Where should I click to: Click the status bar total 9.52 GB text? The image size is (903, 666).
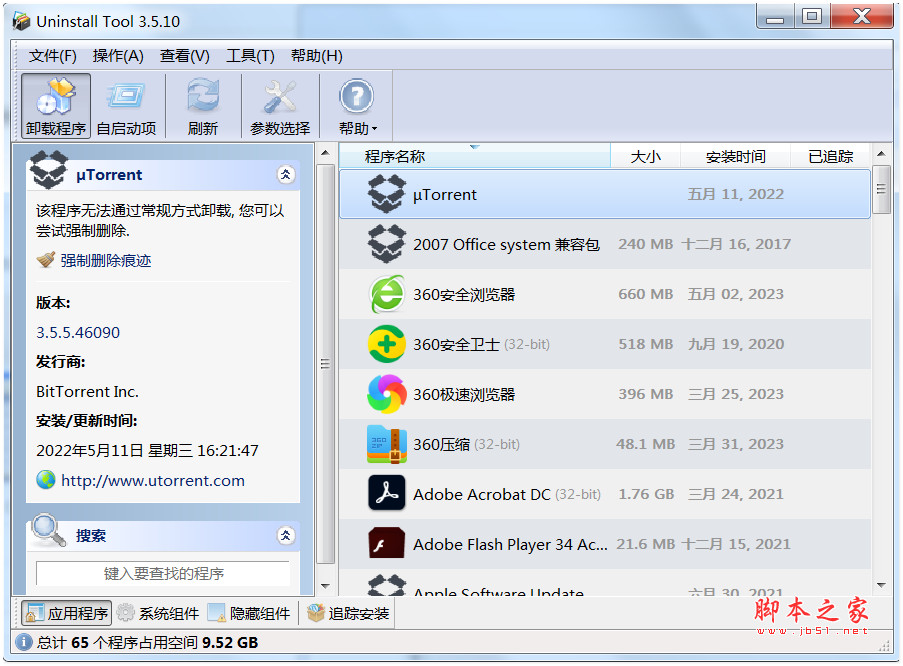pos(230,642)
